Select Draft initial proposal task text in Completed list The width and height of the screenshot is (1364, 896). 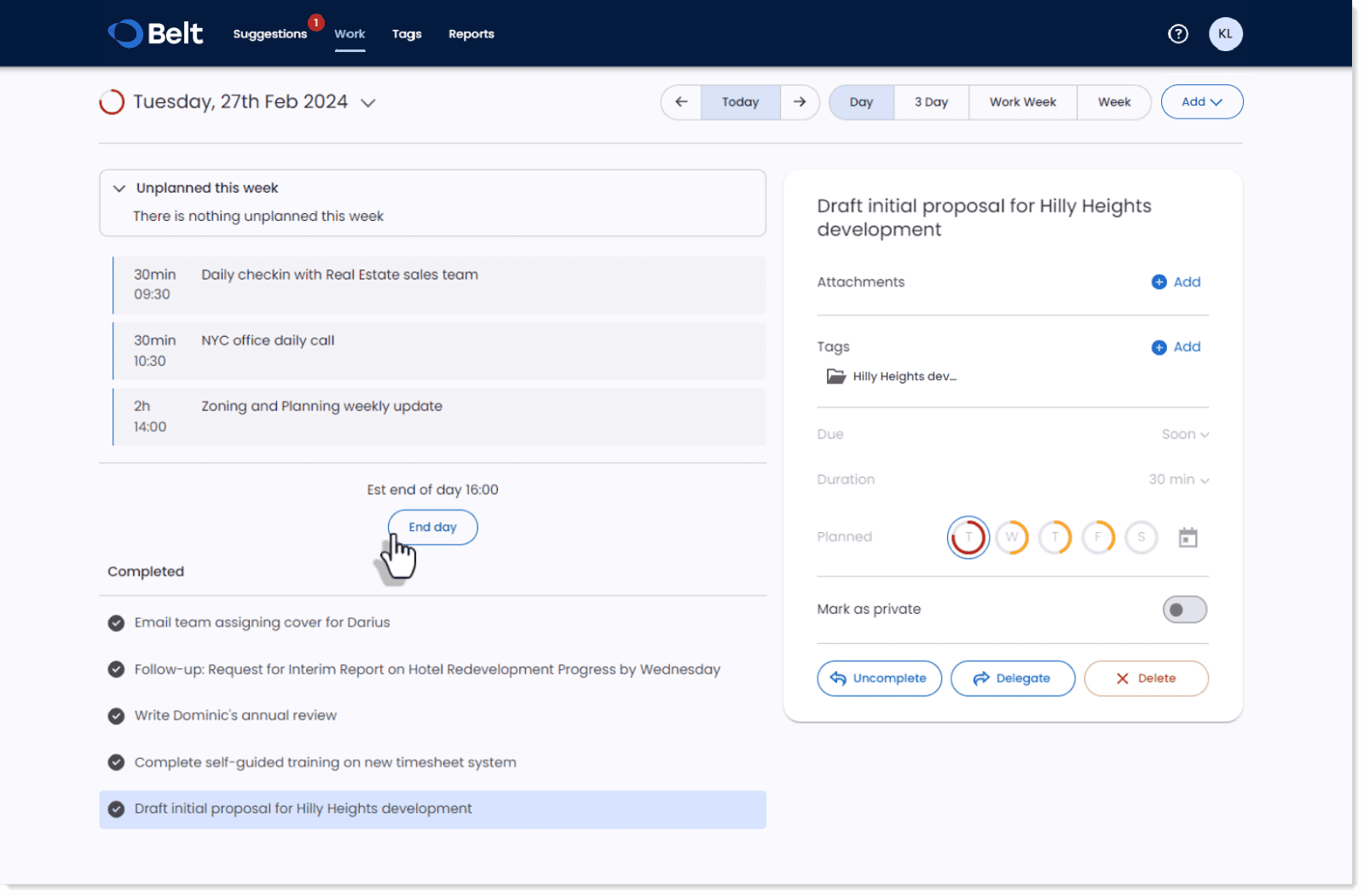click(303, 809)
